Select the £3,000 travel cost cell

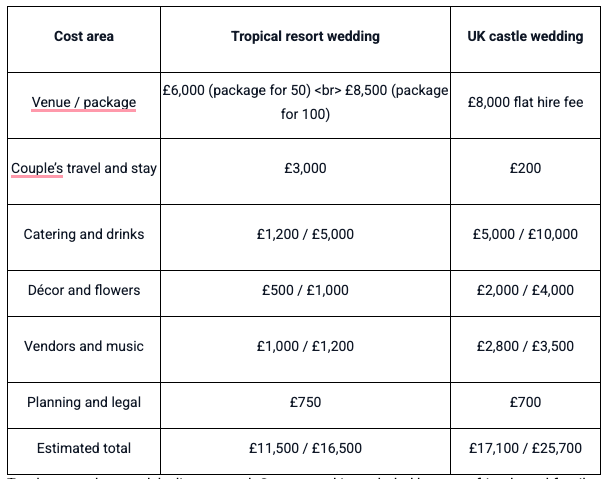tap(305, 168)
